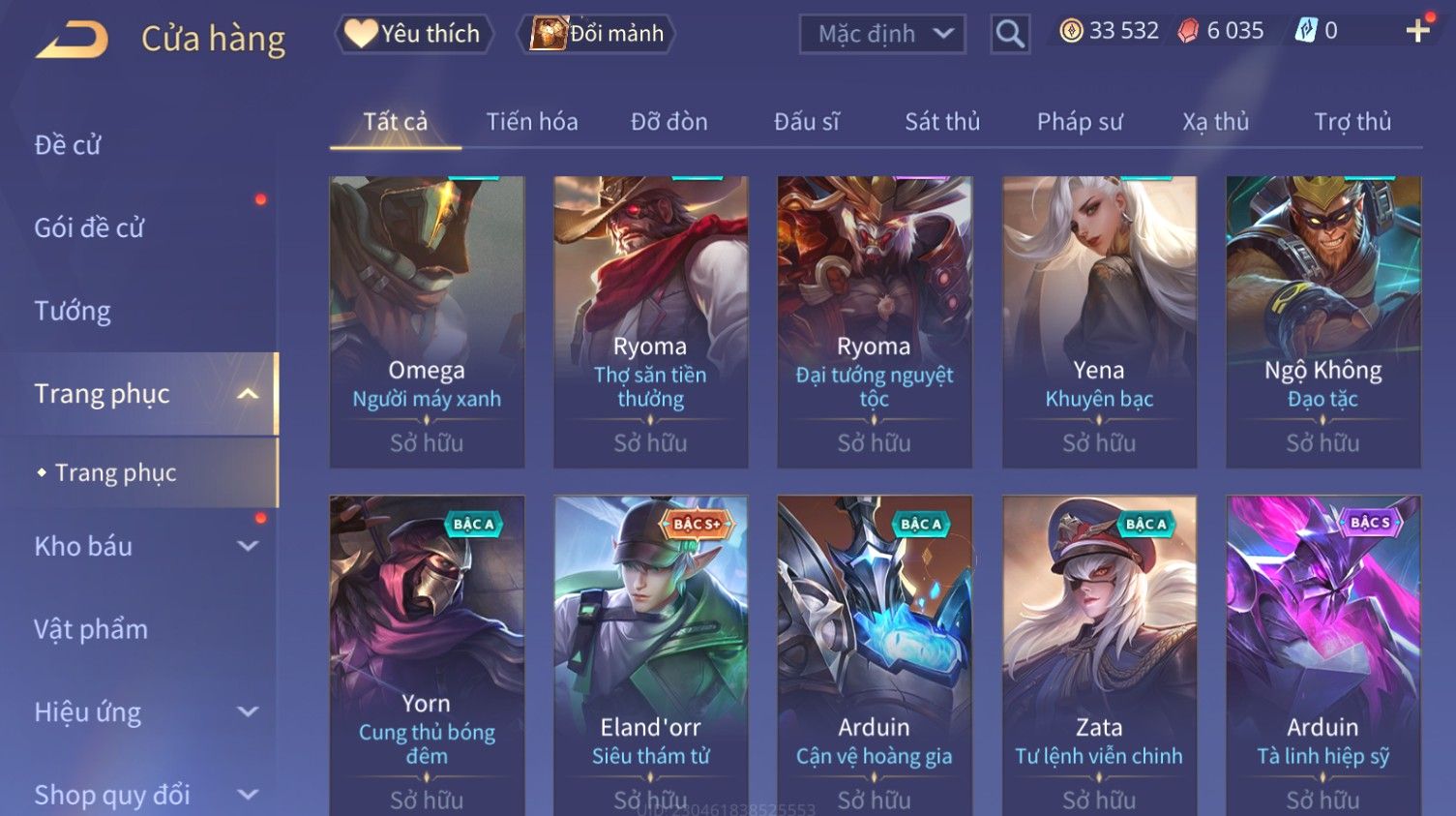Click the red ruby currency icon
This screenshot has height=816, width=1456.
[x=1188, y=31]
